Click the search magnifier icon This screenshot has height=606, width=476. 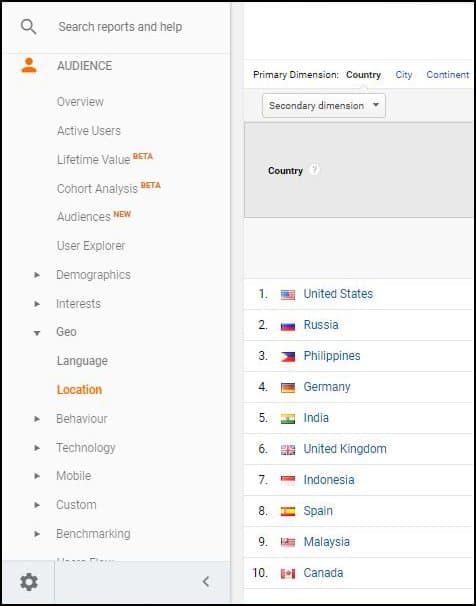(x=28, y=27)
